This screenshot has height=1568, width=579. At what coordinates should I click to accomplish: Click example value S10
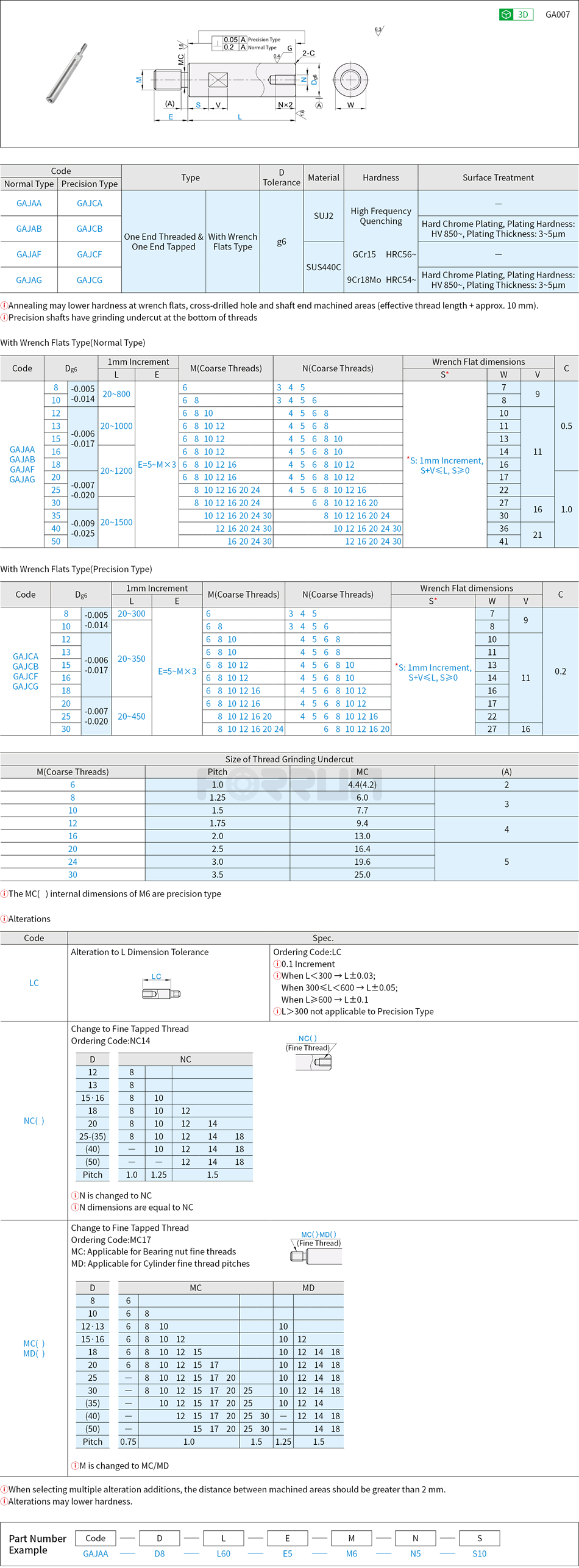tap(480, 1554)
